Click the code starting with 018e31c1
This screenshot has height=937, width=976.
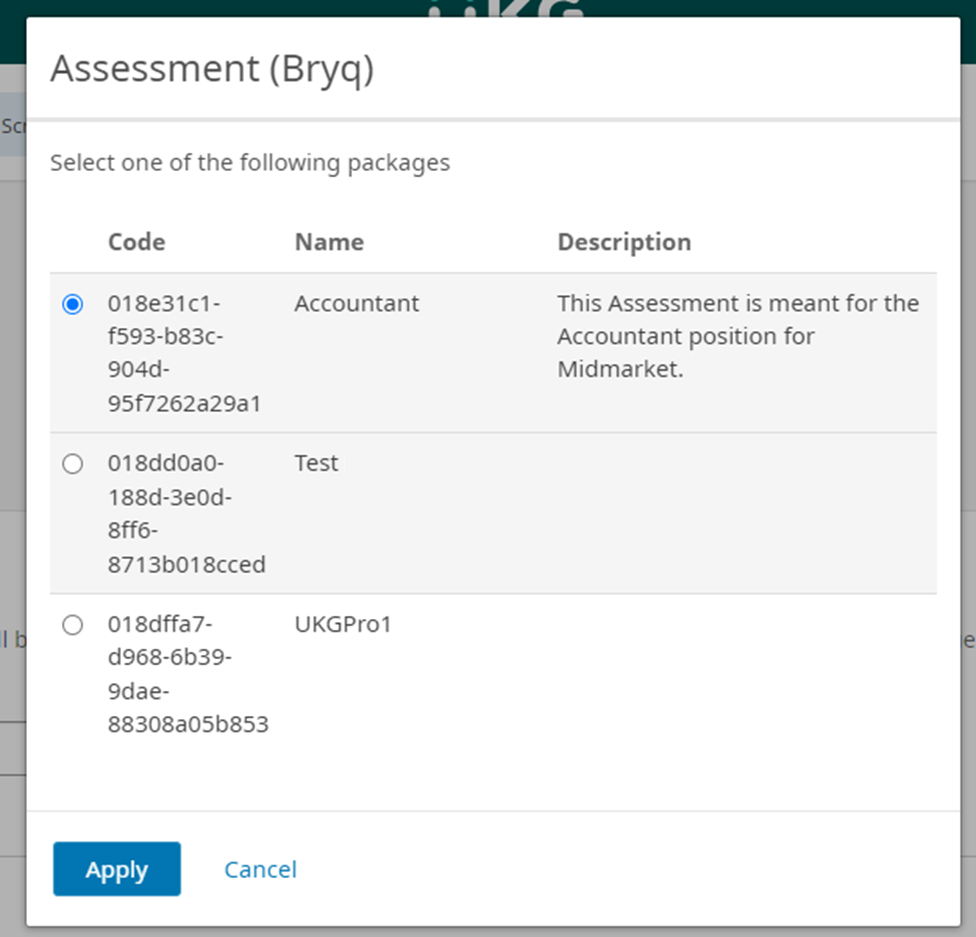(184, 353)
